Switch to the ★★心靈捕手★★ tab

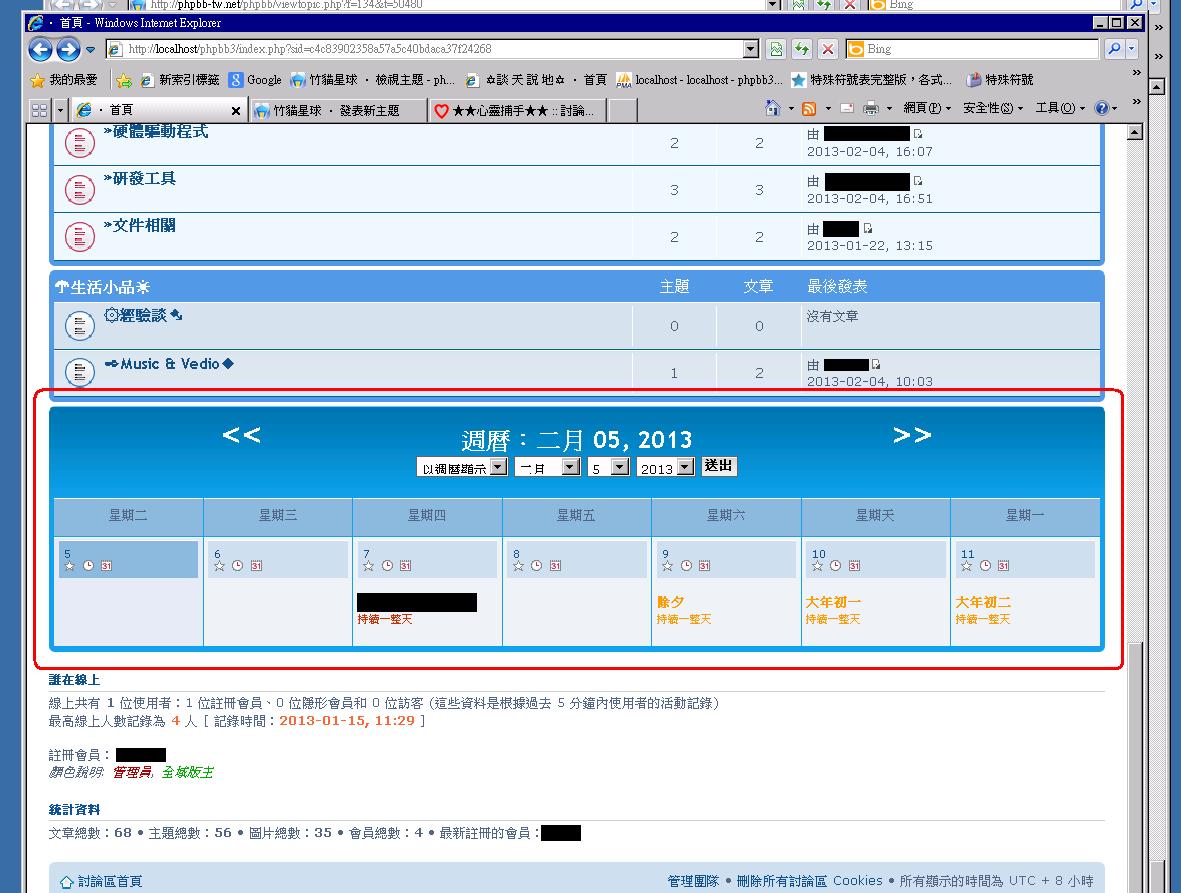coord(518,111)
